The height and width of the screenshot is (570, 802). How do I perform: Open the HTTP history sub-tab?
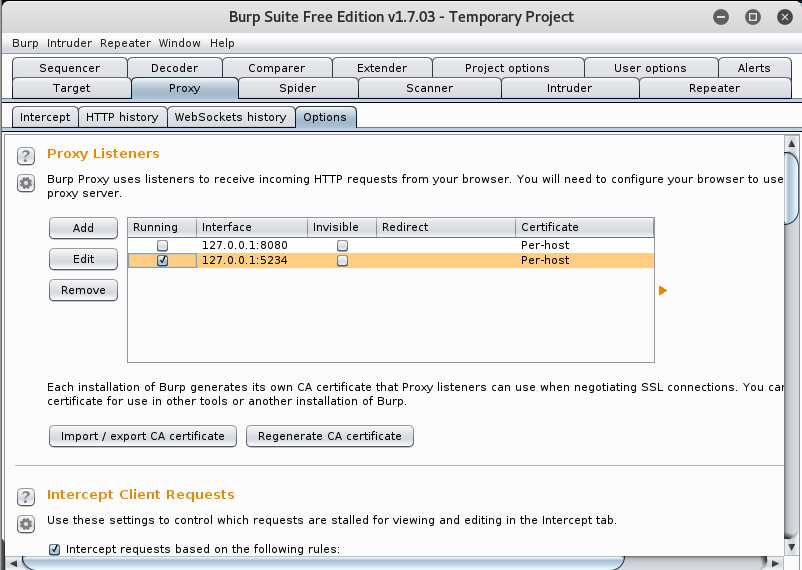tap(122, 117)
